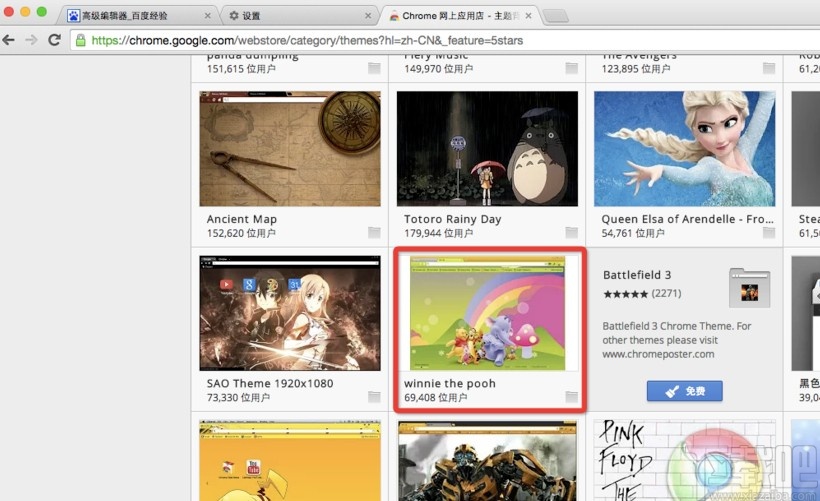Click the small theme icon beside winnie the pooh

pyautogui.click(x=572, y=397)
